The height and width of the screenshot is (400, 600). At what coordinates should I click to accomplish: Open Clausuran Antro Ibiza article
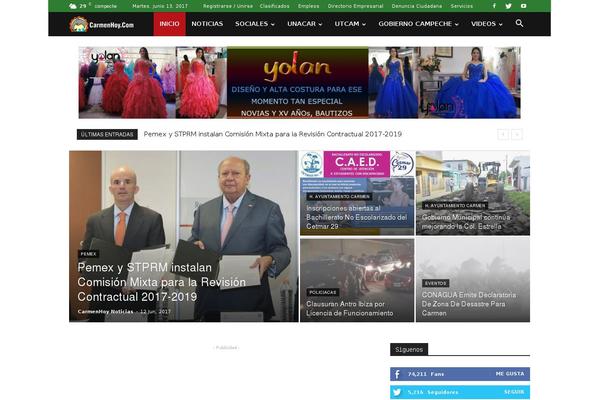click(x=349, y=309)
